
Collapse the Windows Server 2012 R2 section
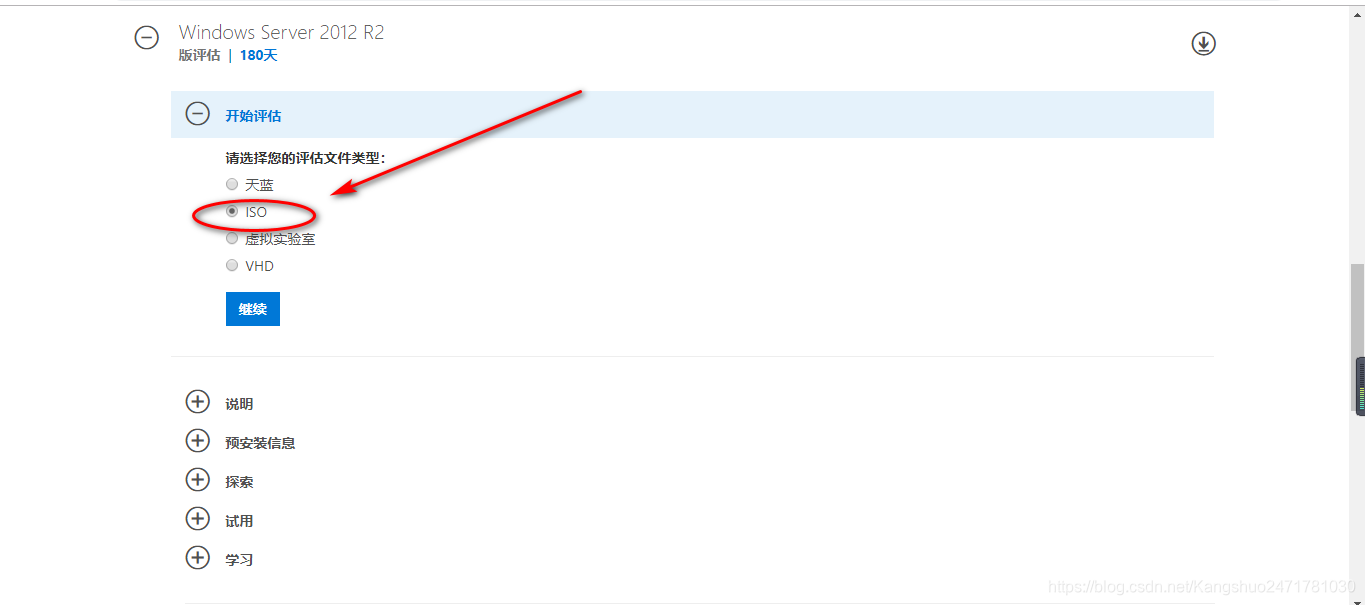coord(147,38)
